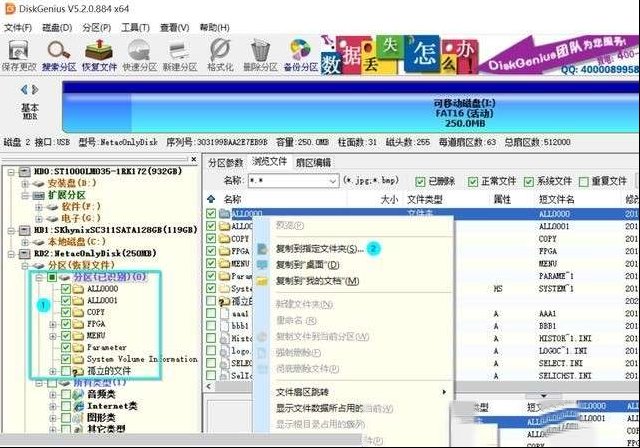Open the 名称 file filter dropdown

[331, 181]
